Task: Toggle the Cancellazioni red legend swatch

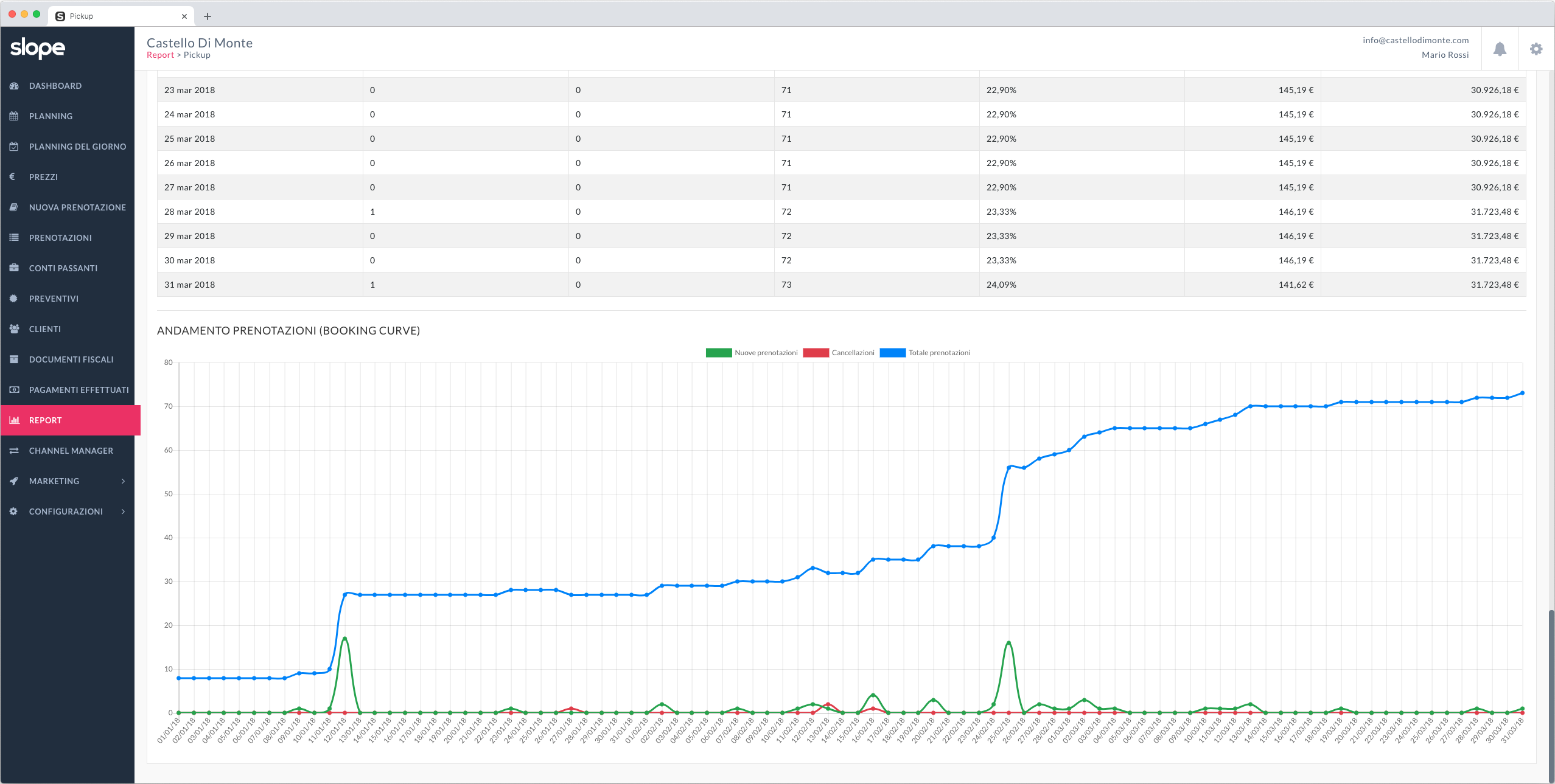Action: (816, 353)
